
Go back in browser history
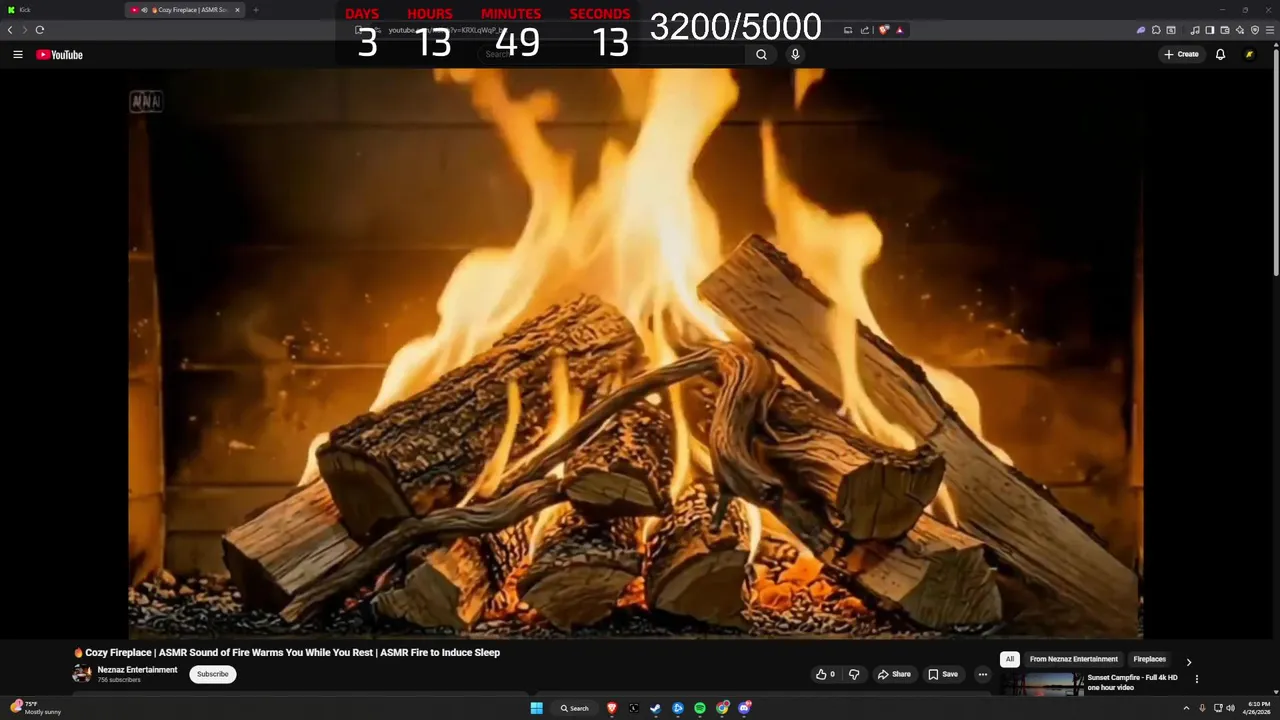tap(10, 30)
